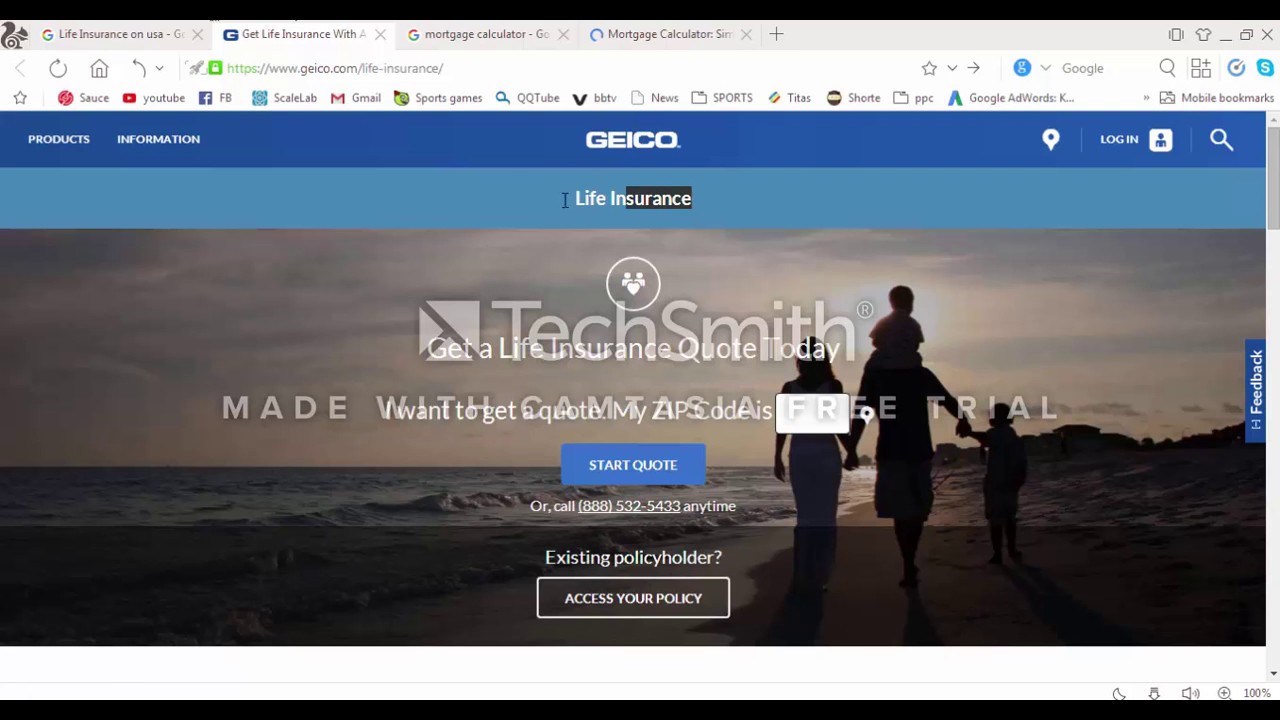
Task: Open the Mobile bookmarks folder
Action: coord(1216,98)
